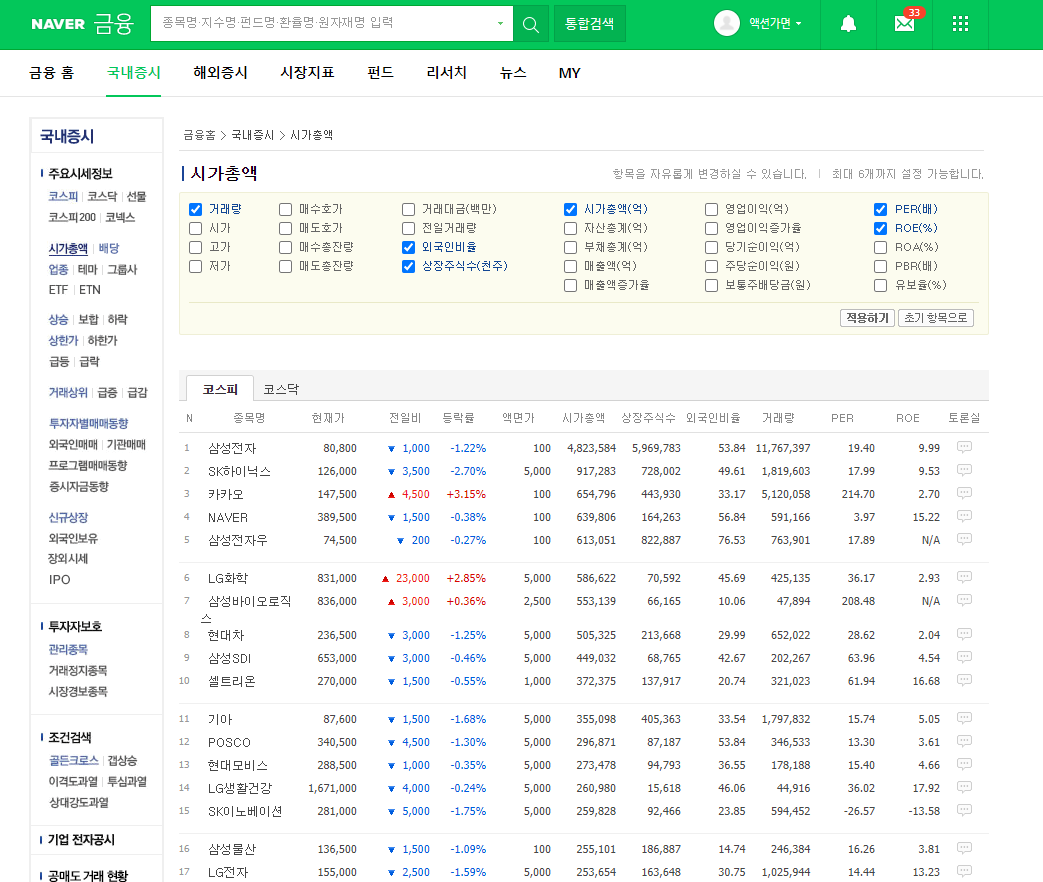The image size is (1043, 882).
Task: Uncheck the 거래량 checkbox
Action: [x=196, y=210]
